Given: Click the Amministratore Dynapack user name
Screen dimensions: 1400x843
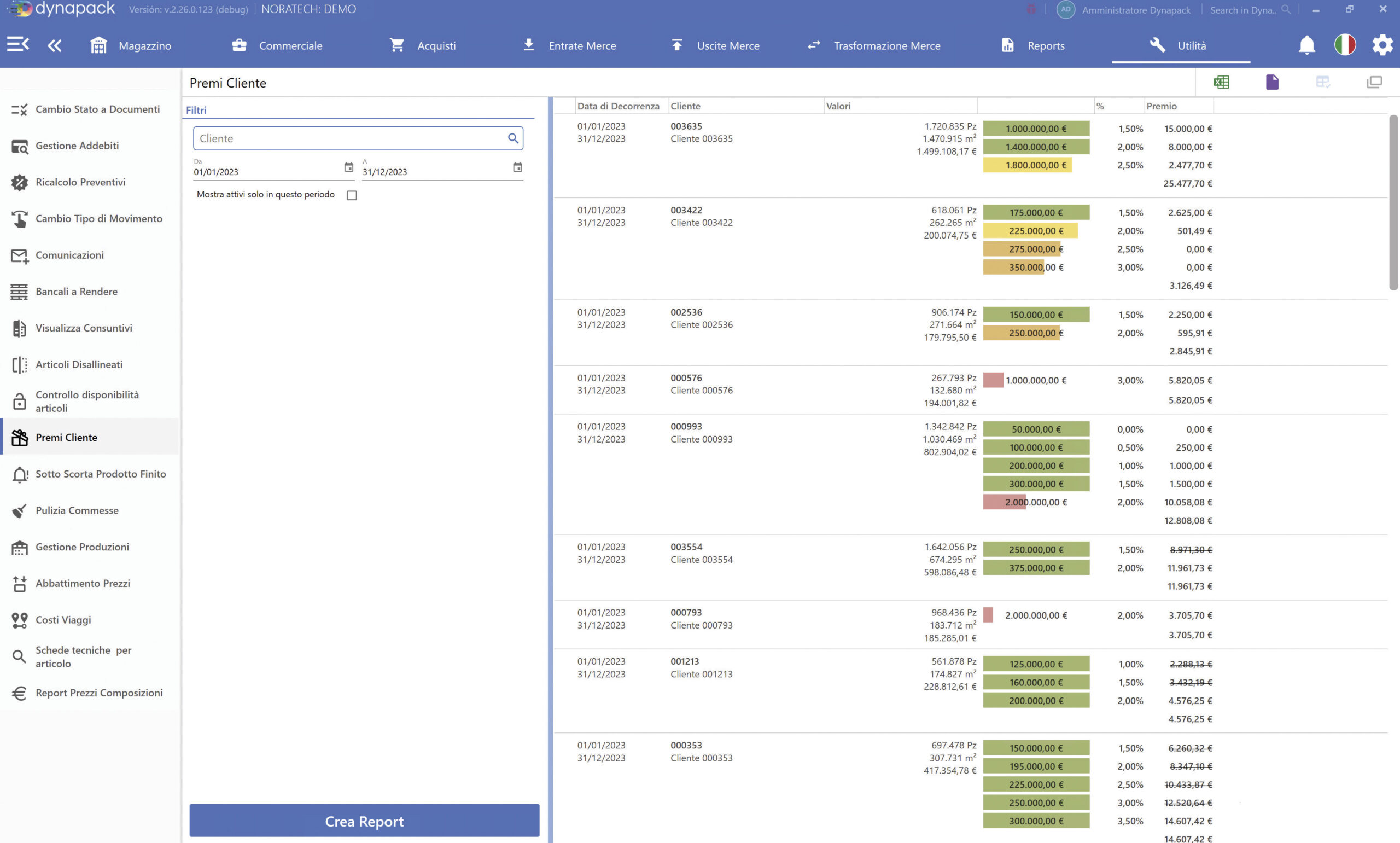Looking at the screenshot, I should coord(1136,10).
